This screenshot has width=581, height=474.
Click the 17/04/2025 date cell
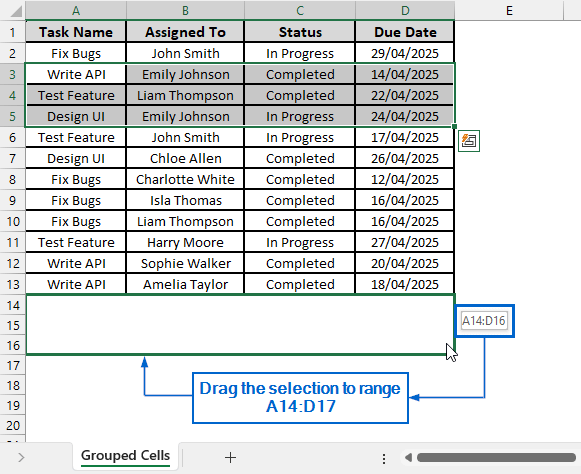click(405, 137)
